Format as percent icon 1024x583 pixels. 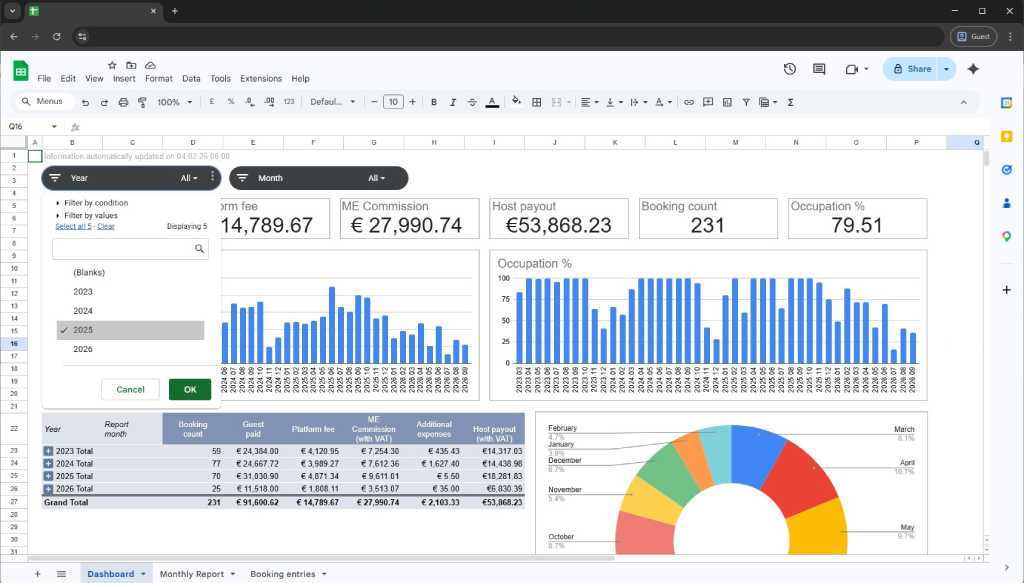(x=231, y=102)
